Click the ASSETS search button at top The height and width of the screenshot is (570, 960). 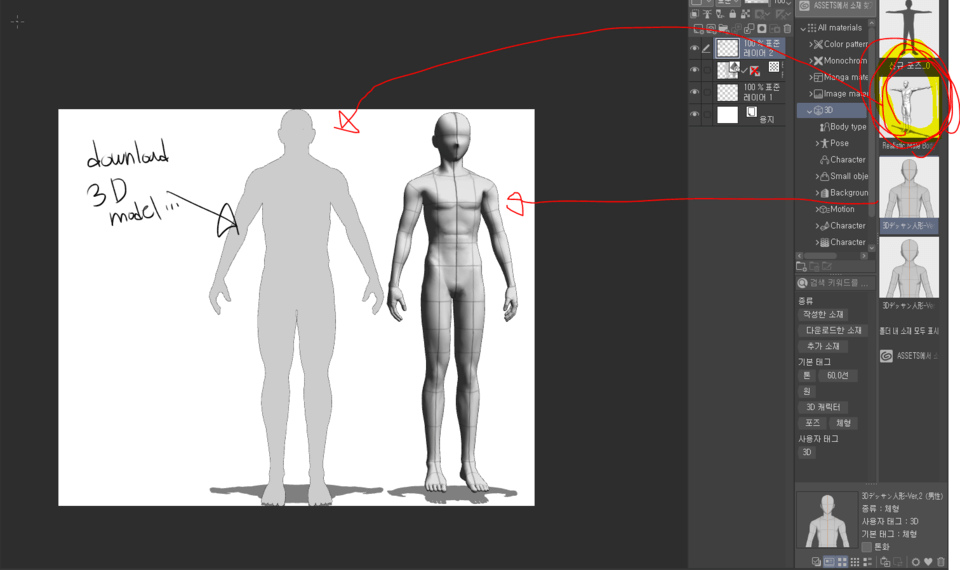(x=836, y=6)
